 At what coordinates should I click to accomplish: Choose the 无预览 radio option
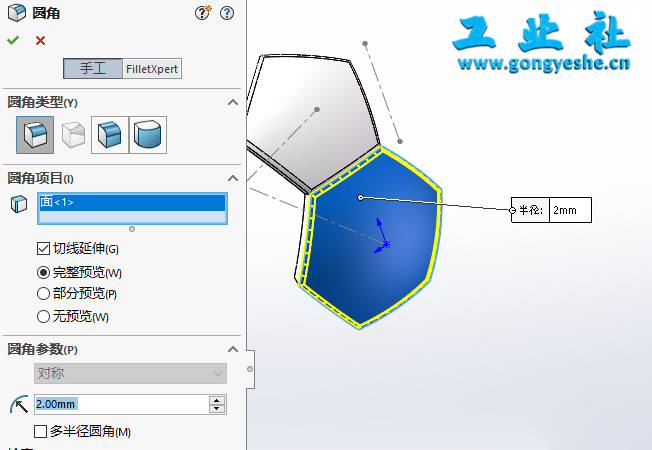pyautogui.click(x=43, y=316)
